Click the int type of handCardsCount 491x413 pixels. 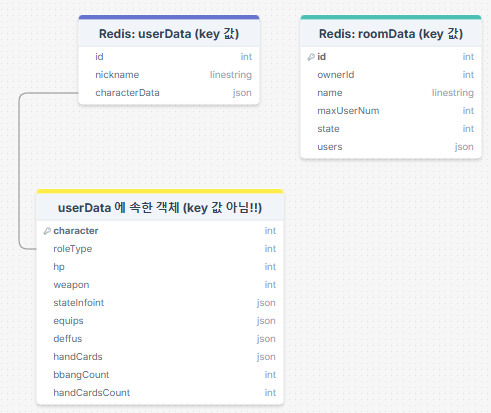pyautogui.click(x=270, y=393)
